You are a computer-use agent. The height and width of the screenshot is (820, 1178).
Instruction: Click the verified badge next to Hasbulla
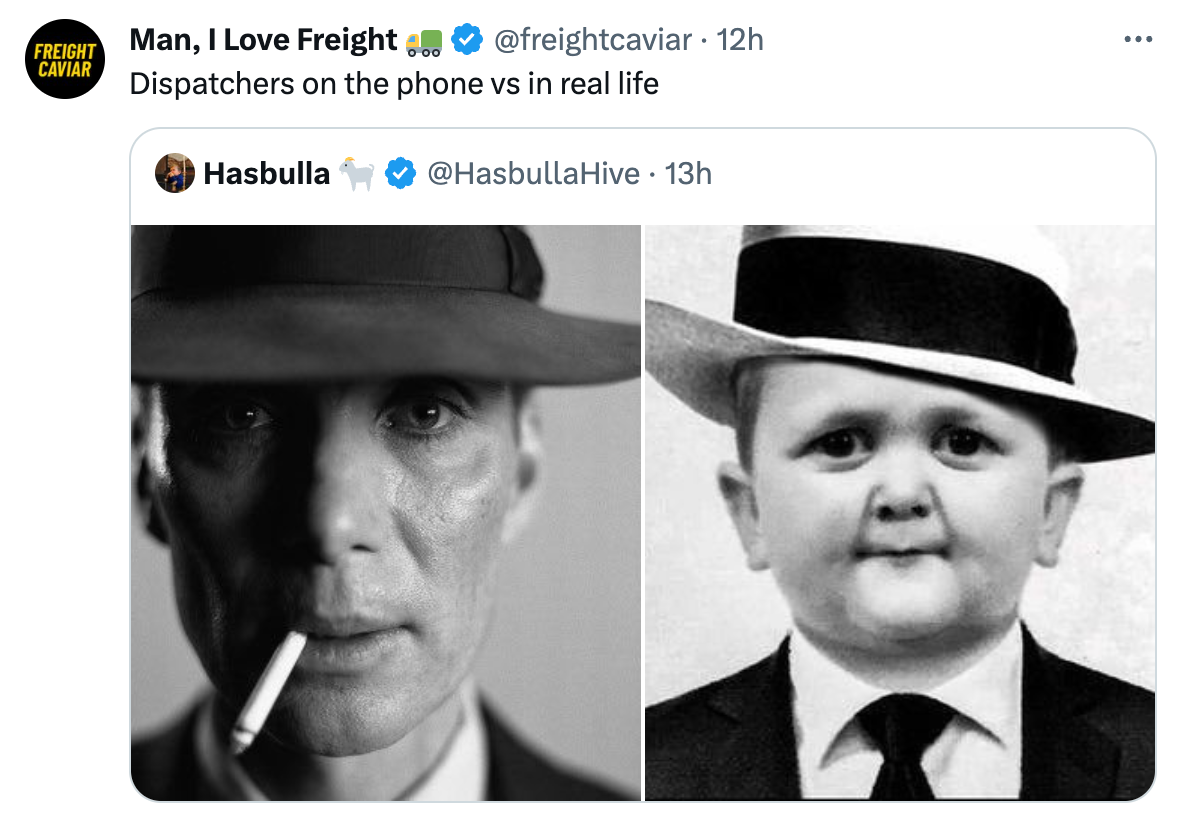401,174
